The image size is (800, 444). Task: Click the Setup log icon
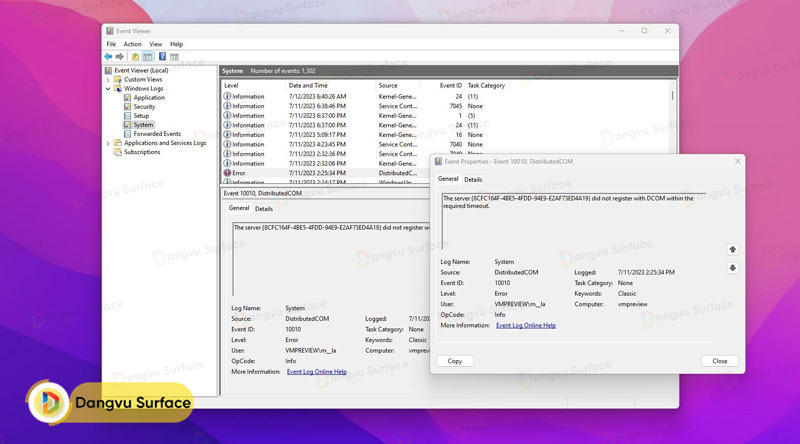click(x=128, y=116)
